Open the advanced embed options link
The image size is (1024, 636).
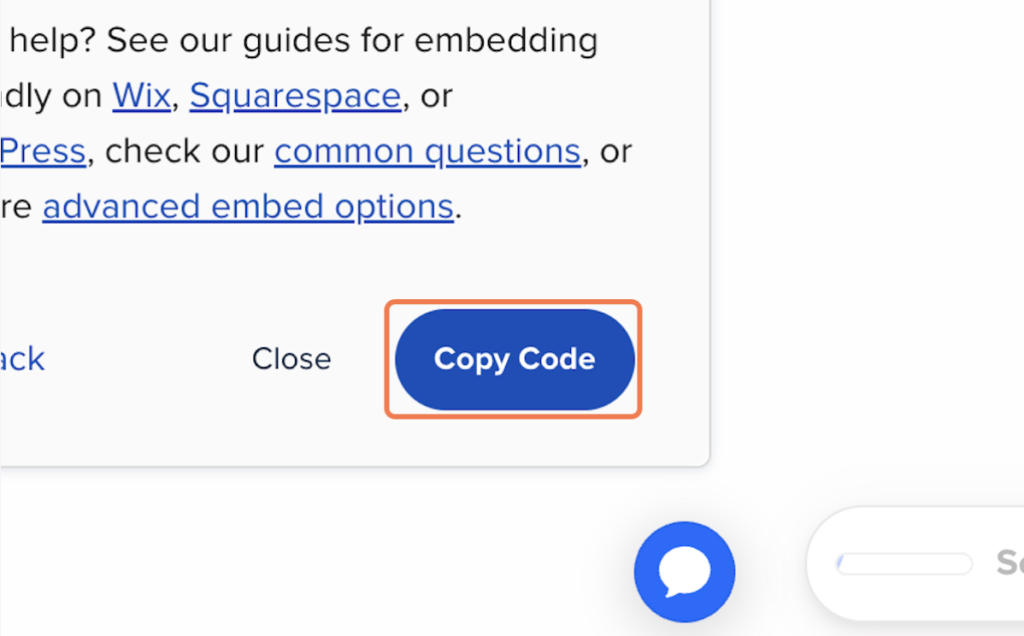pos(248,207)
